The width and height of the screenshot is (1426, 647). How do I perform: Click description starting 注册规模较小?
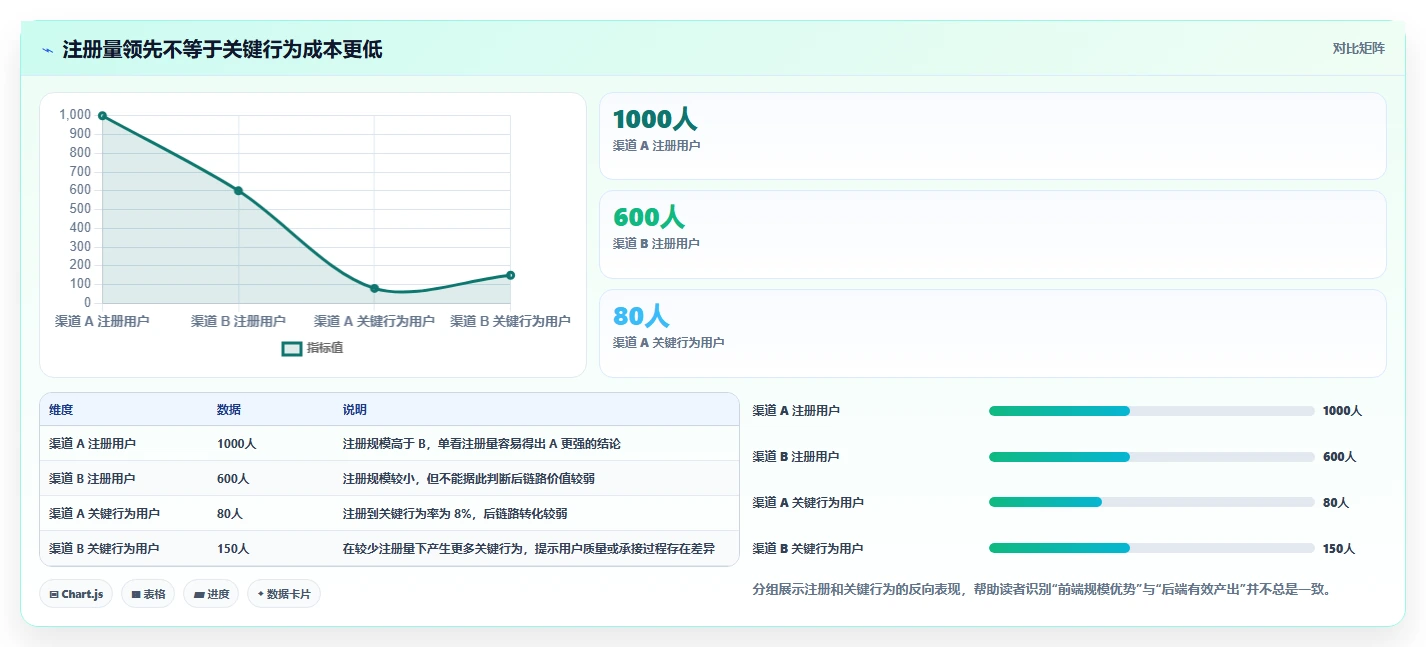(x=468, y=479)
